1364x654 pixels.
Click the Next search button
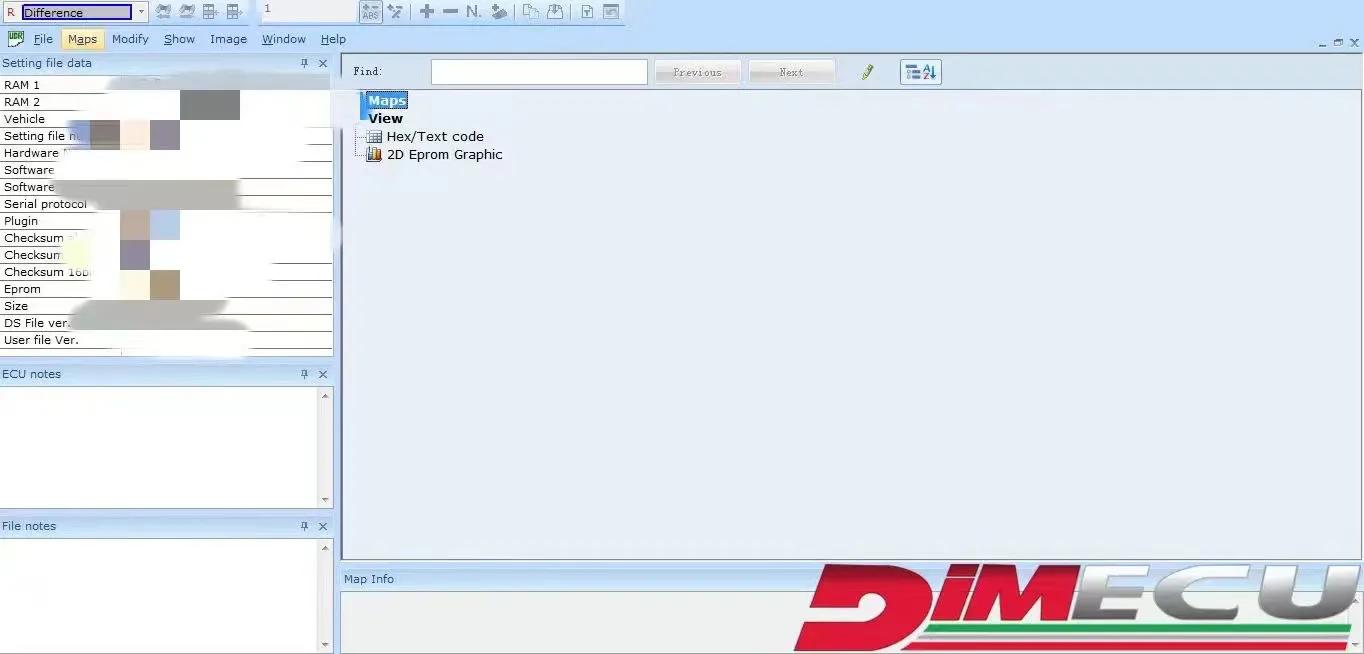click(791, 72)
